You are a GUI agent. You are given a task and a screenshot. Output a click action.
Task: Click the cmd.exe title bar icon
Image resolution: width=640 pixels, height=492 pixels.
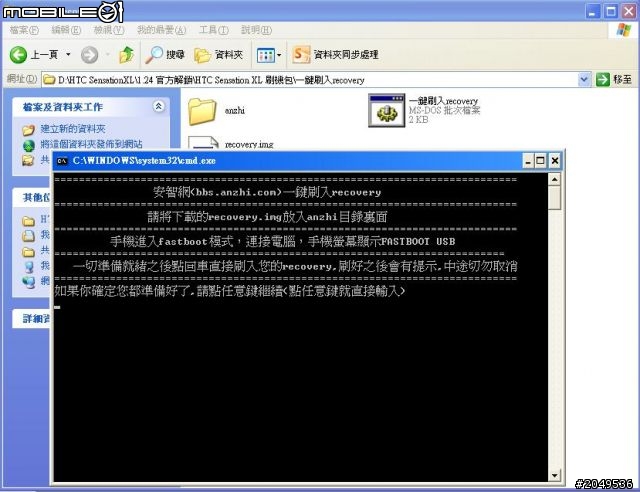(x=62, y=161)
